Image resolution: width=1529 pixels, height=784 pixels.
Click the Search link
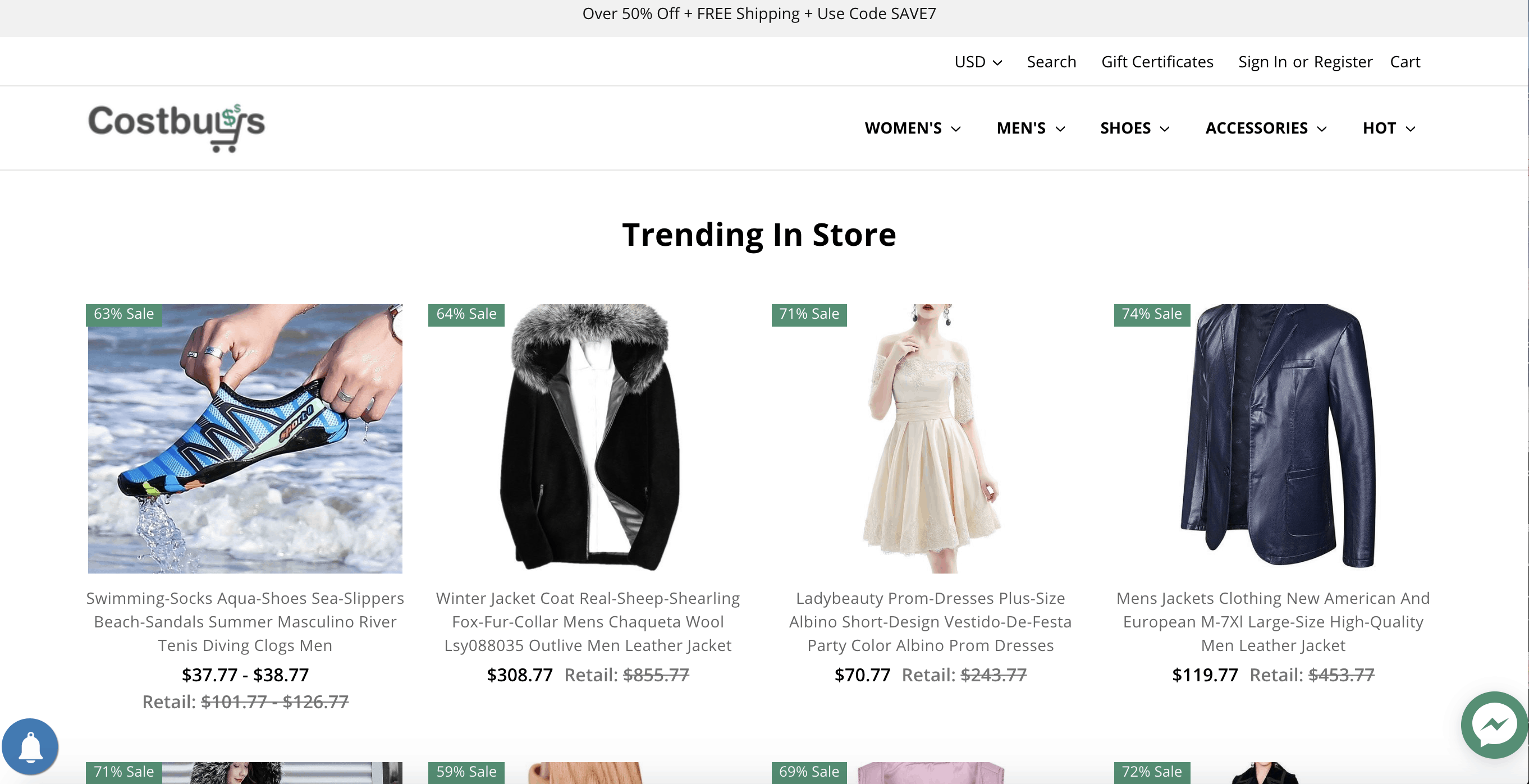tap(1051, 62)
